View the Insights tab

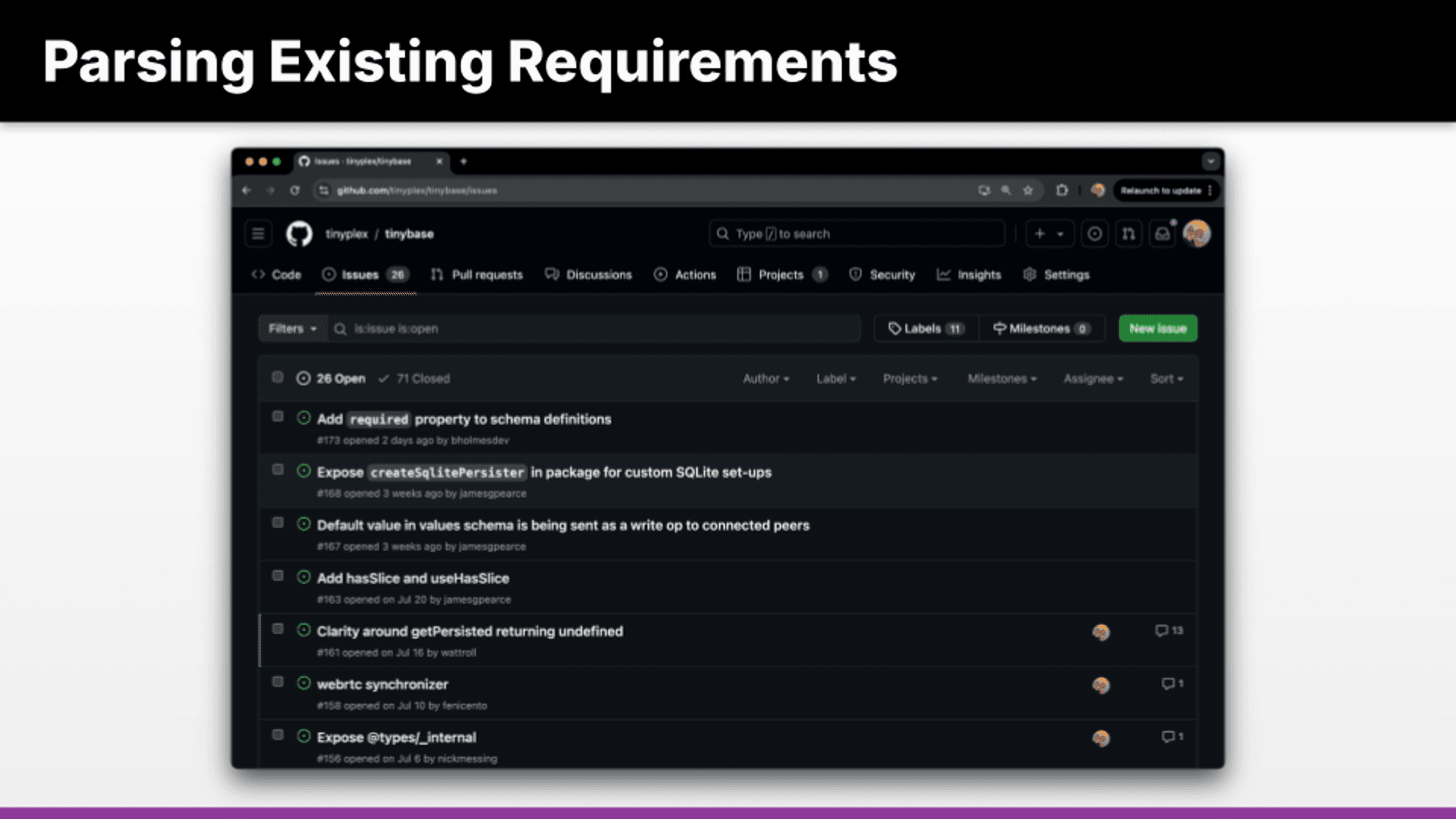click(969, 275)
